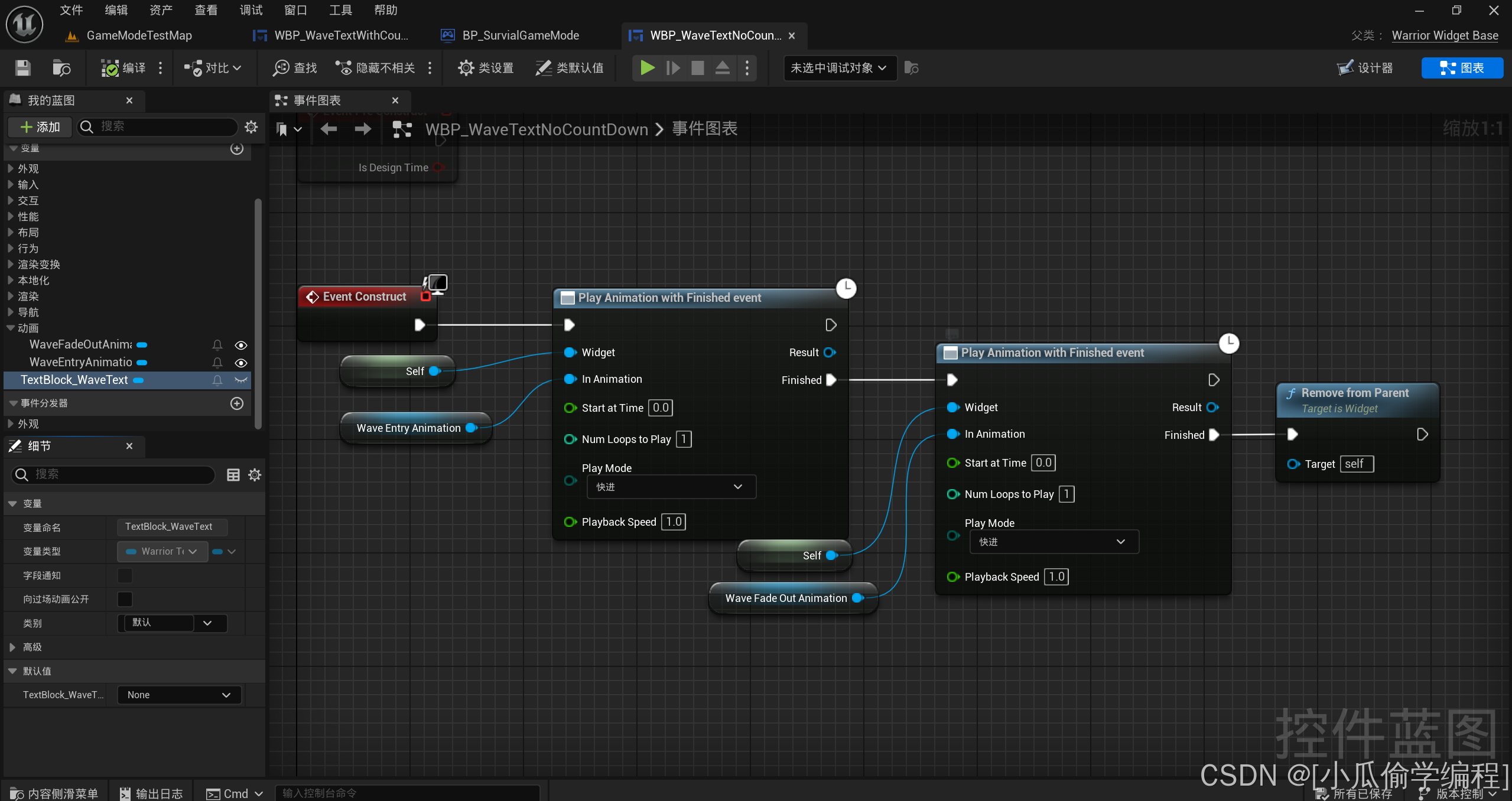Screen dimensions: 1512x801
Task: Open the Warrior Widget Base parent class link
Action: point(1445,35)
